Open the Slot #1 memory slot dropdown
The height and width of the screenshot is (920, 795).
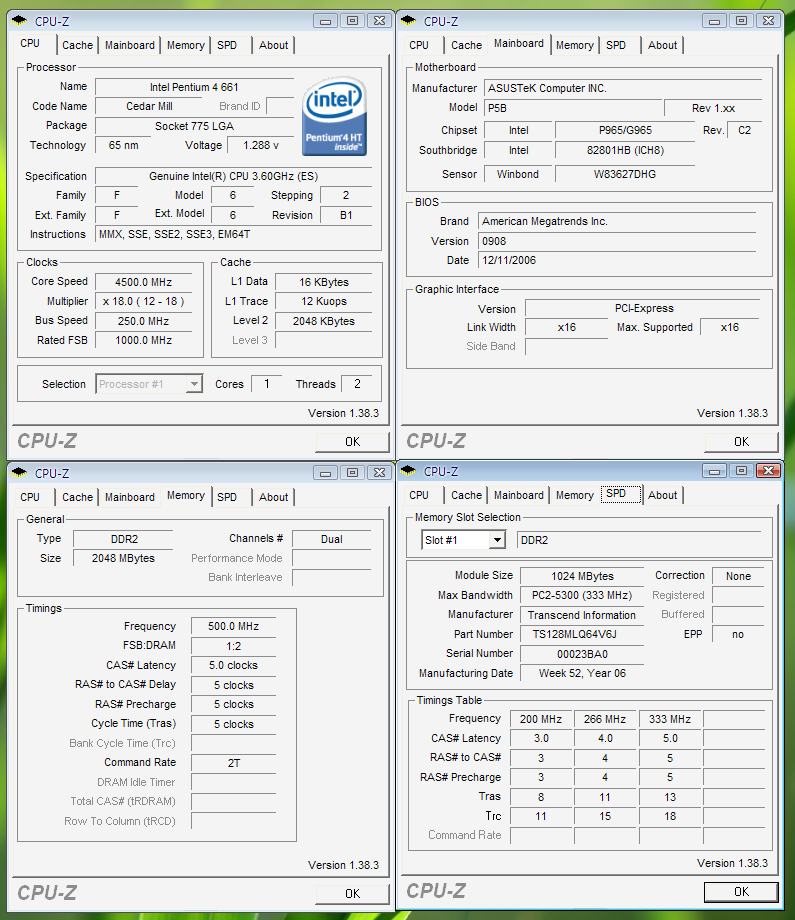pos(497,540)
